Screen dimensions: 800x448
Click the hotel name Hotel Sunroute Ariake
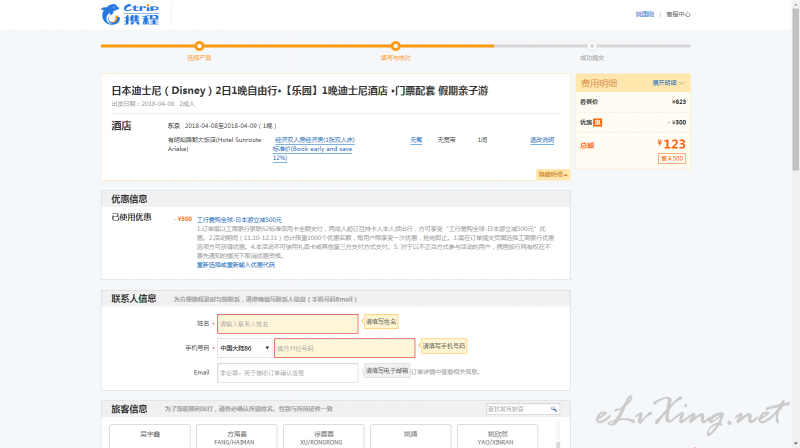click(214, 144)
